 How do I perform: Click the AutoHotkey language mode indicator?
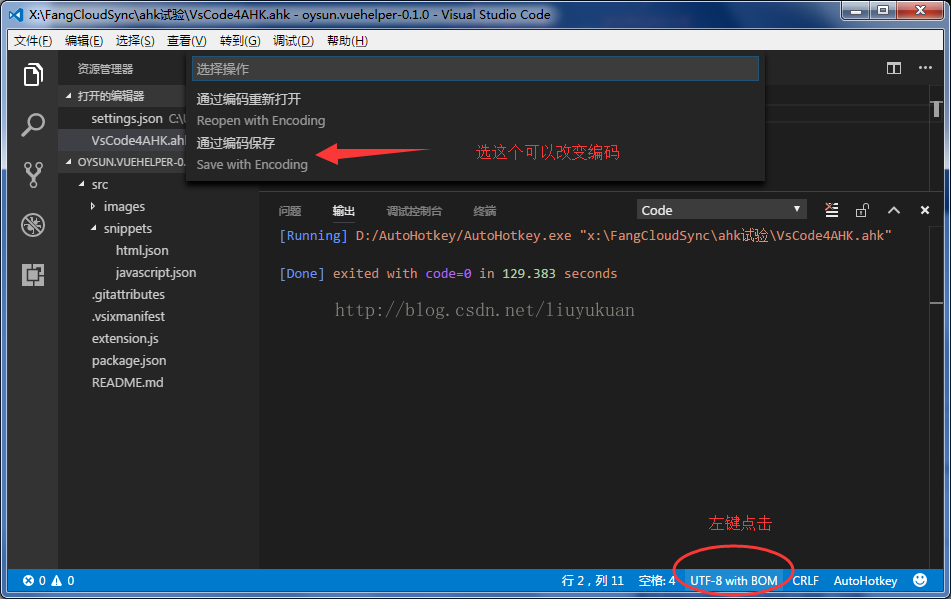[x=865, y=581]
